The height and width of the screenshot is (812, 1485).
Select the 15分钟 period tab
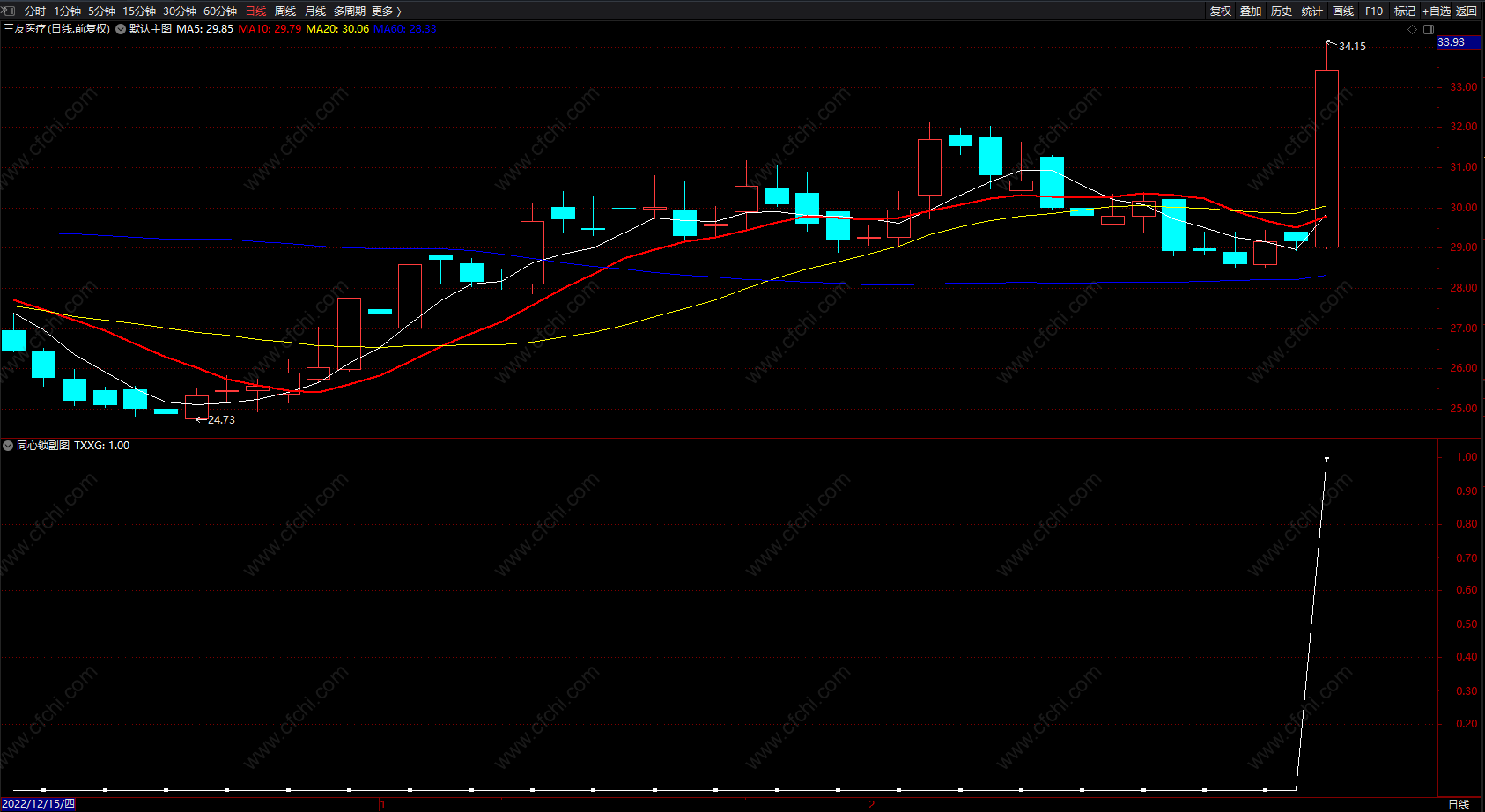click(x=139, y=11)
